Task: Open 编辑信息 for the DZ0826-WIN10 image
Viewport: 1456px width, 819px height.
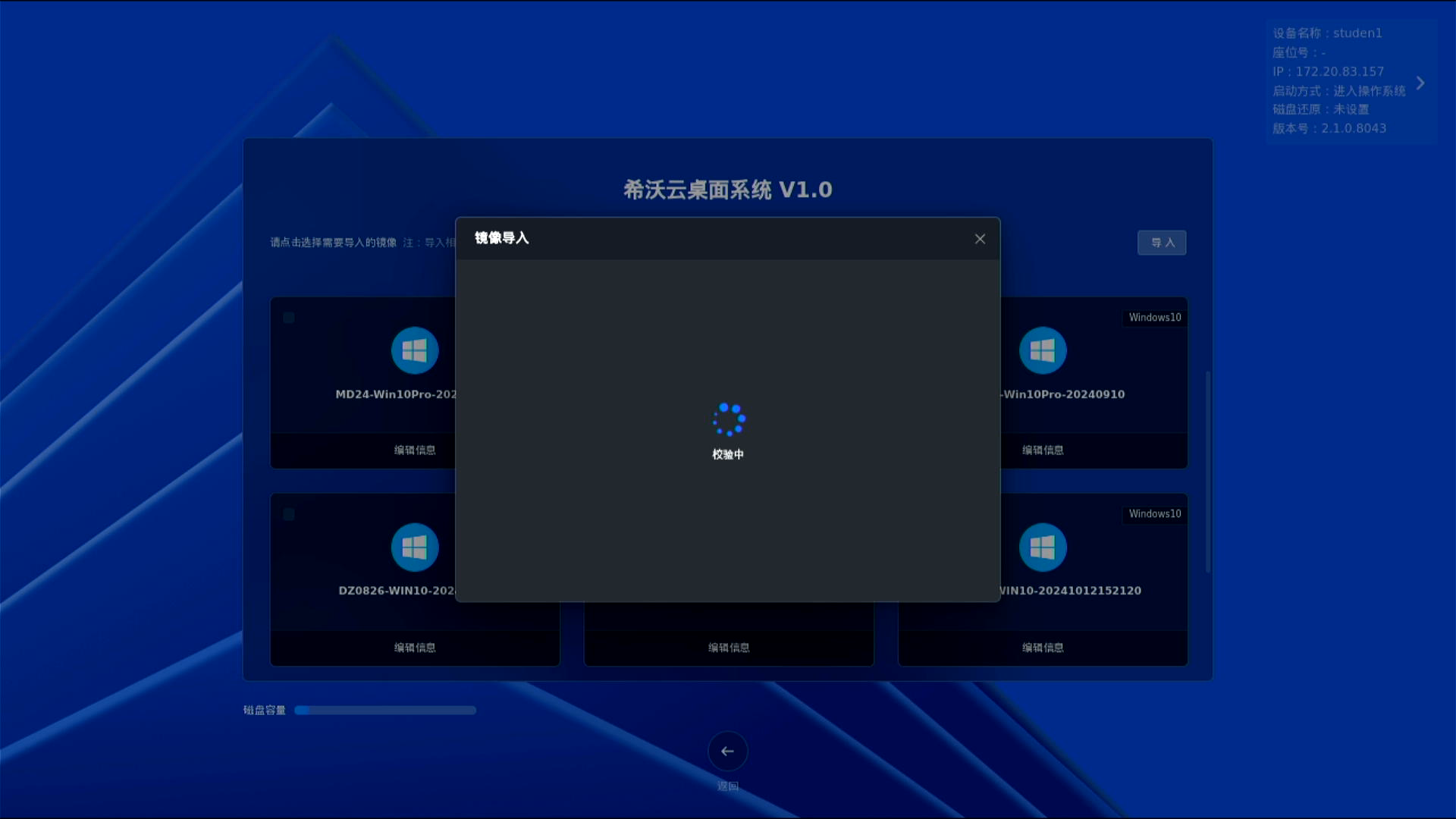Action: tap(415, 648)
